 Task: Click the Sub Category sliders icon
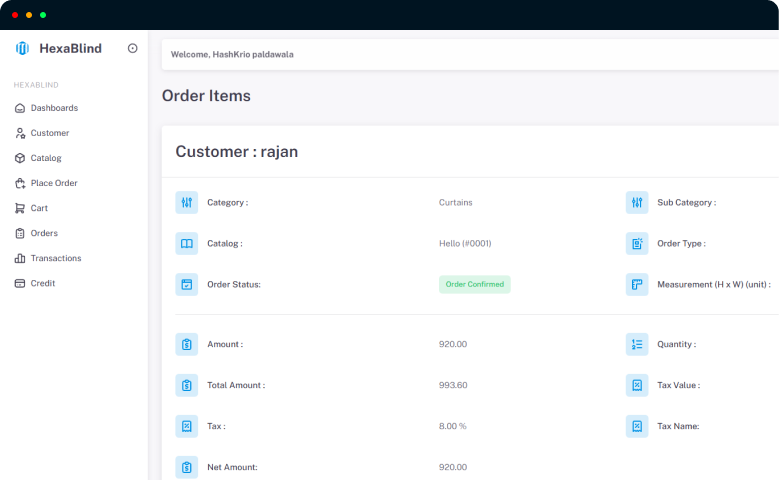(637, 203)
